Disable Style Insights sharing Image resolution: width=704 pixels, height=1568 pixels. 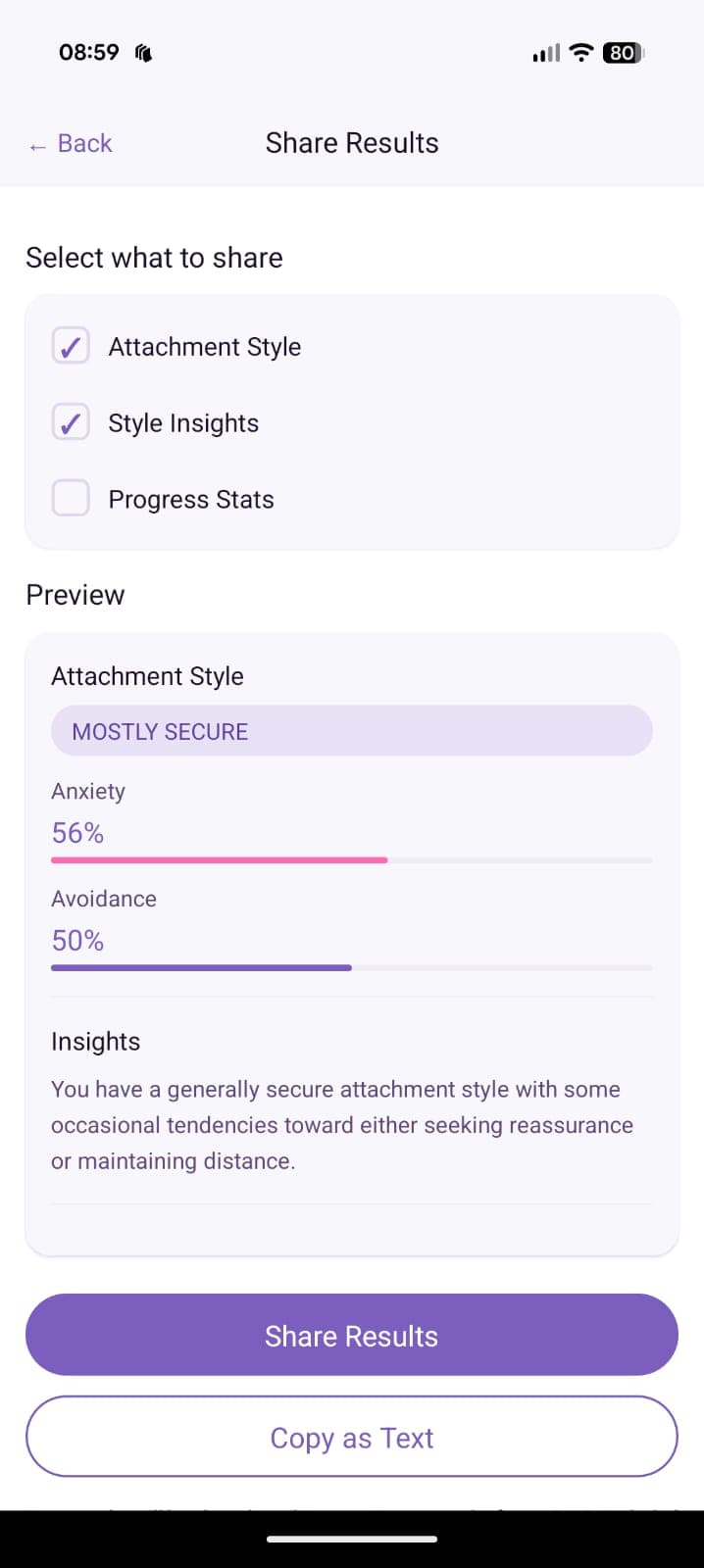point(70,421)
